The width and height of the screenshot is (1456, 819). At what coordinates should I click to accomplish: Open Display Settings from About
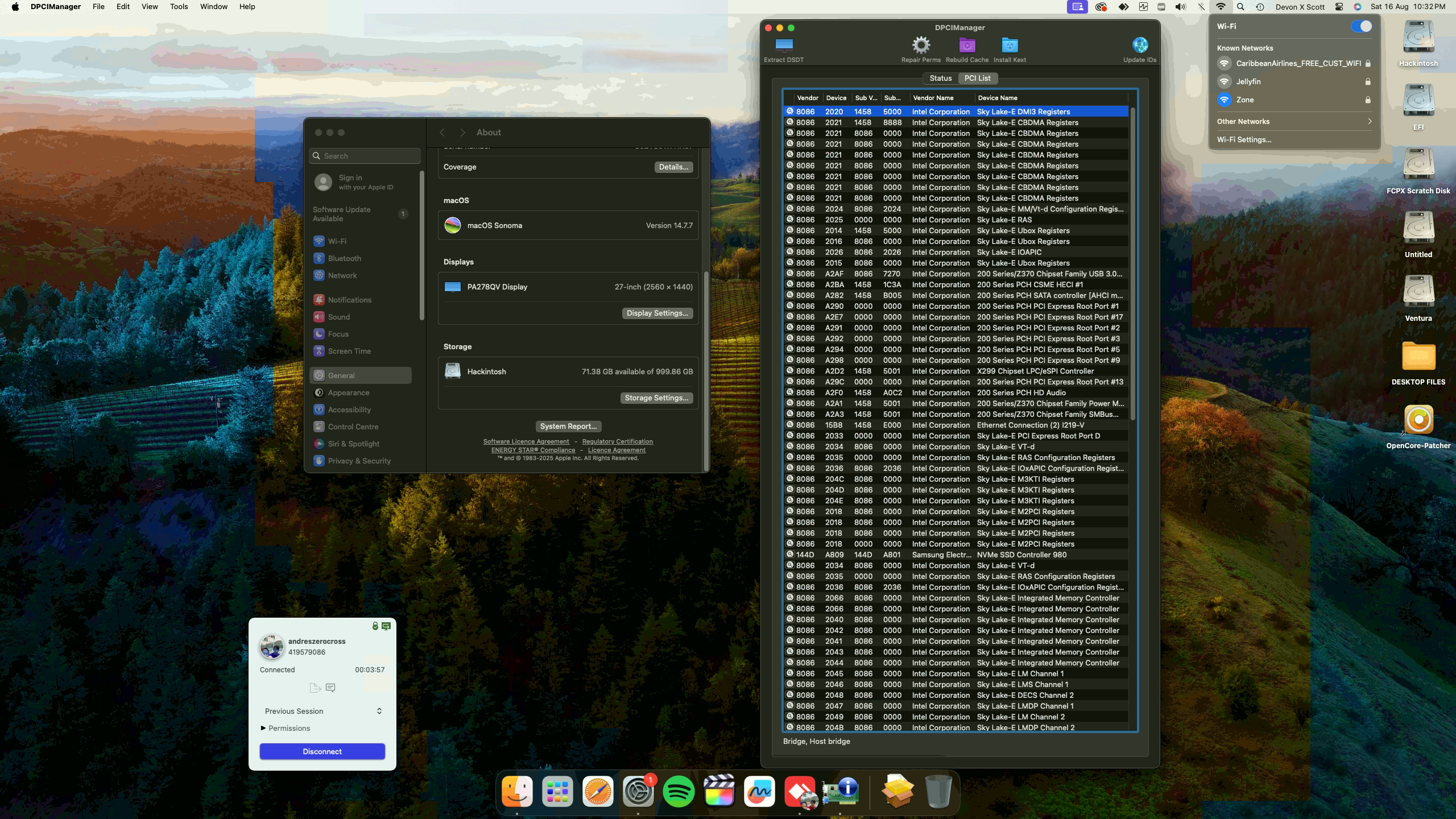coord(657,313)
